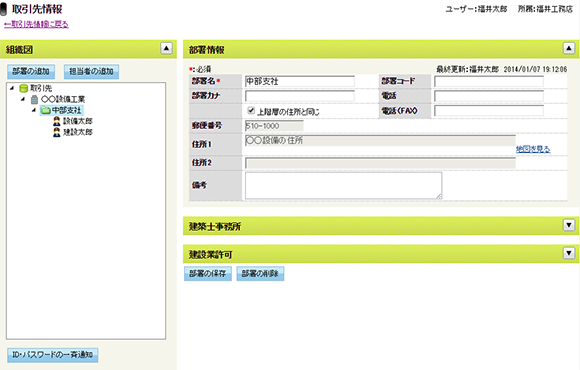Go back via 取引先情報に戻る link
Viewport: 580px width, 370px height.
click(36, 24)
